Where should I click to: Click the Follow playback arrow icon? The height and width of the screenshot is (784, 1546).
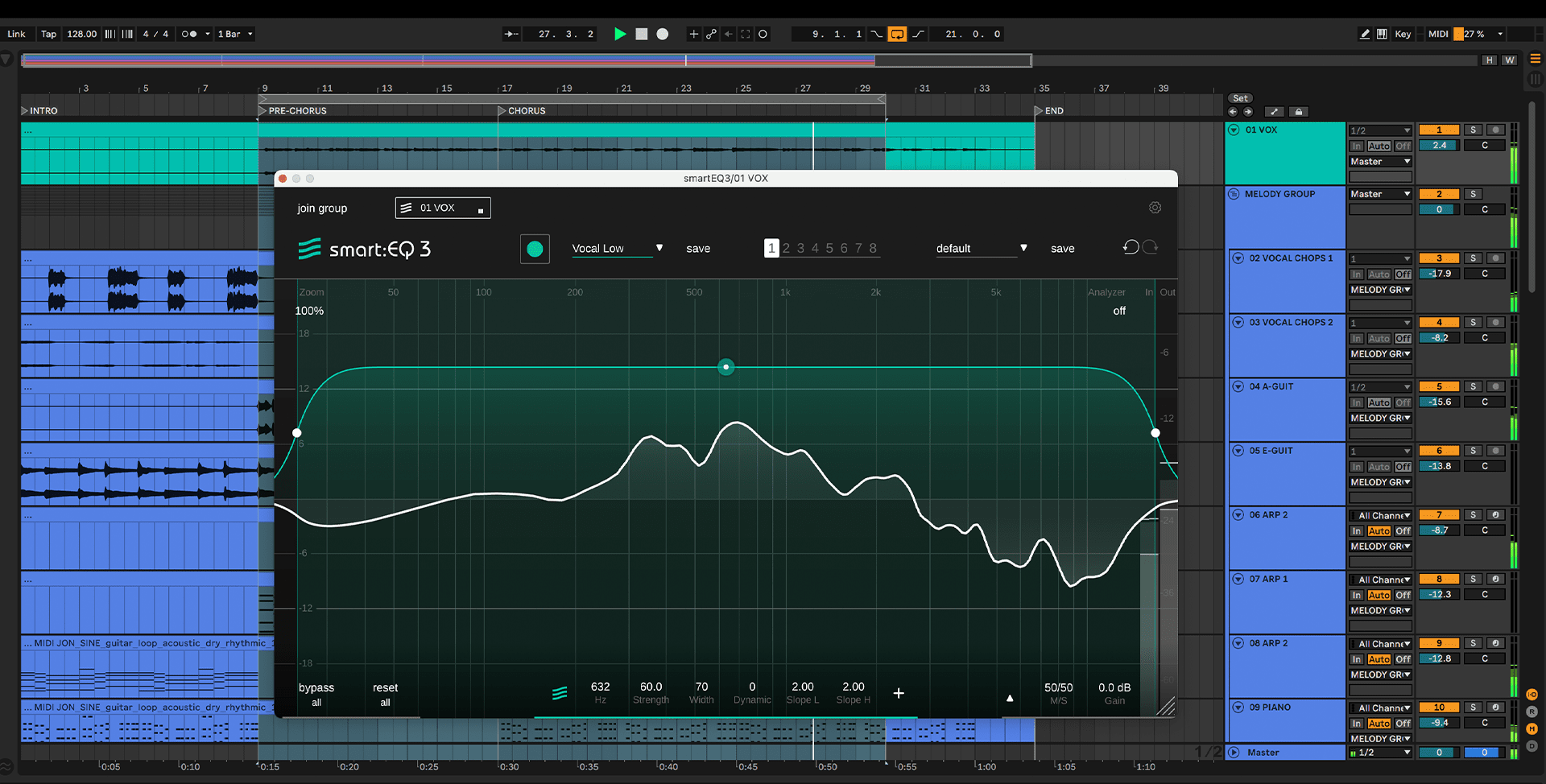(x=511, y=34)
